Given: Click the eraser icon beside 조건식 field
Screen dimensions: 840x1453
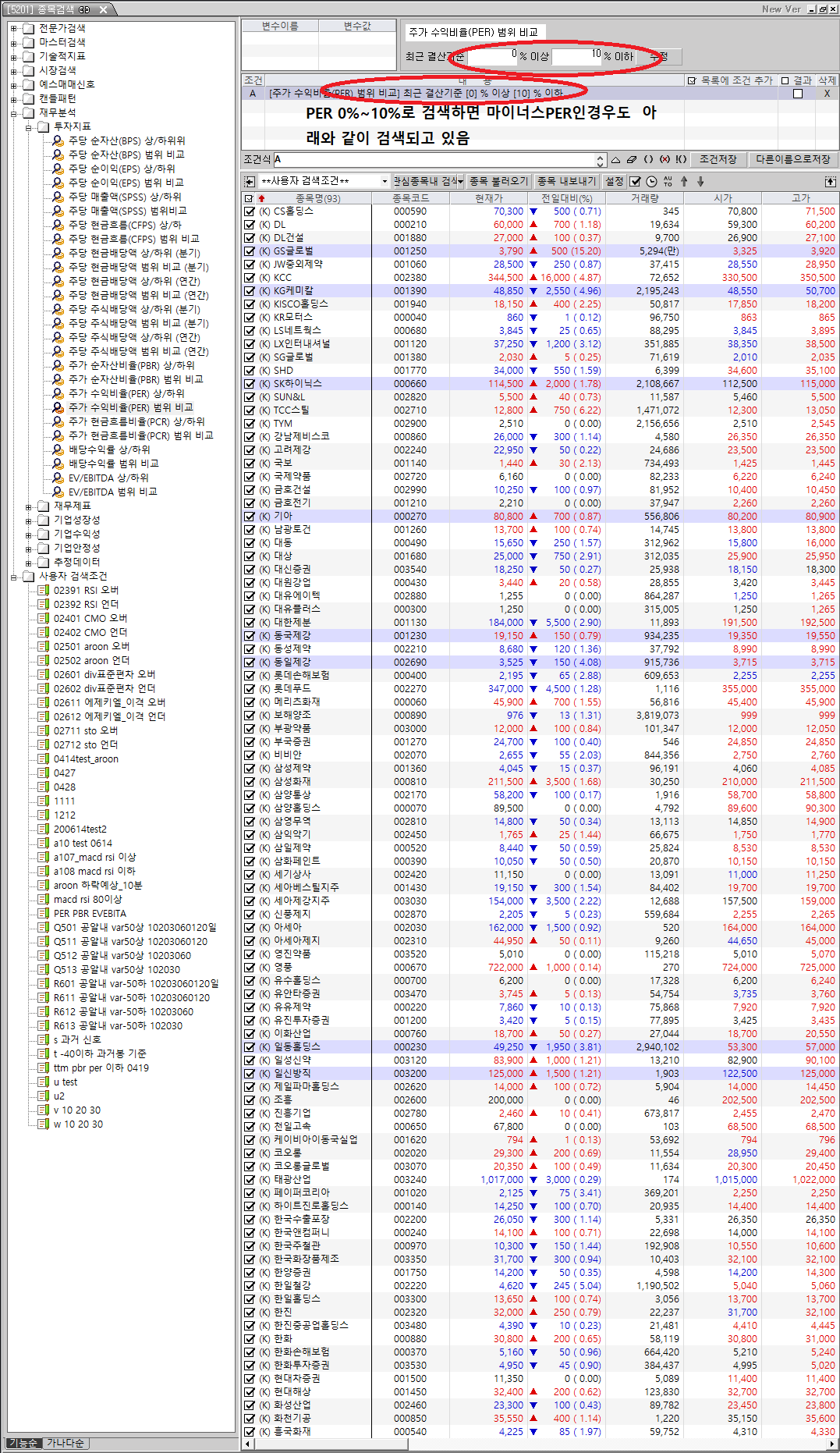Looking at the screenshot, I should point(632,159).
